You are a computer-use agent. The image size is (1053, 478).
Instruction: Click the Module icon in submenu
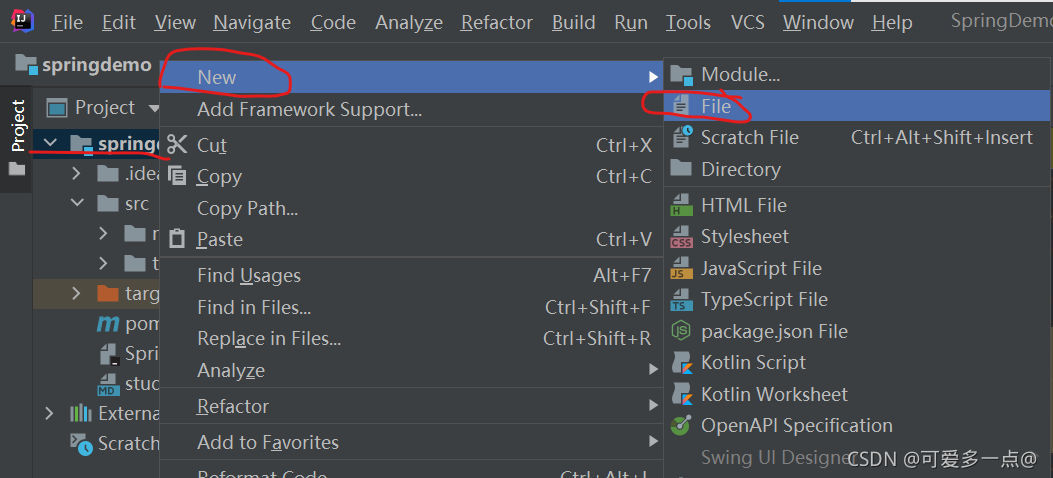[681, 74]
